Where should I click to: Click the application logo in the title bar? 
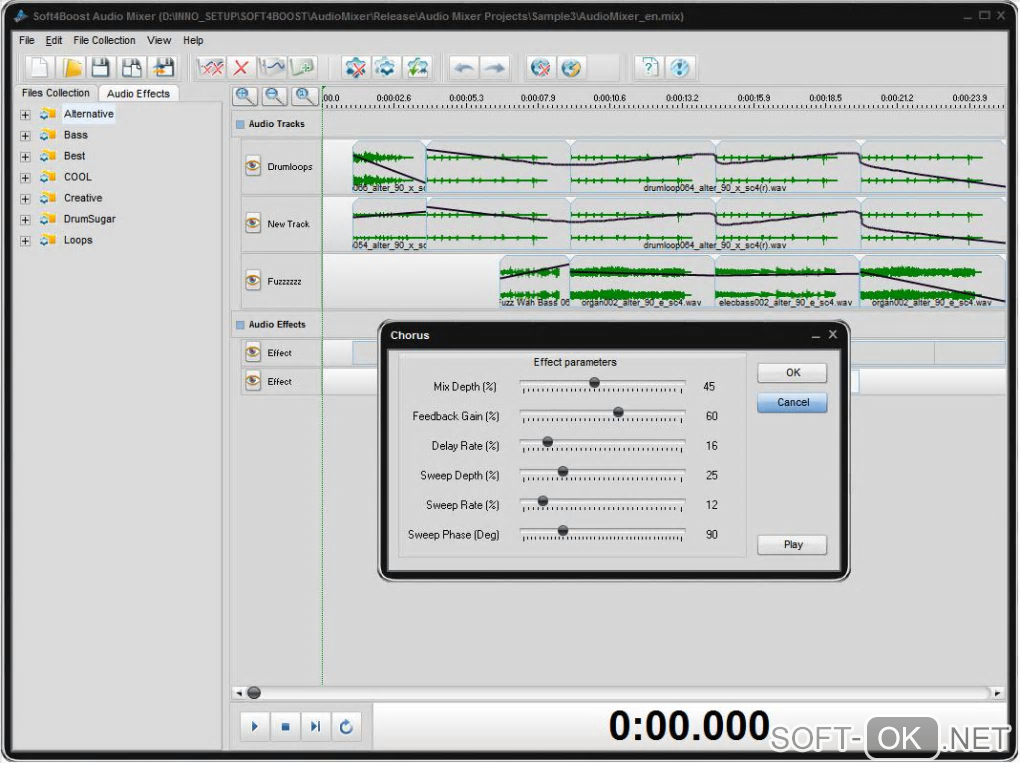pyautogui.click(x=20, y=16)
